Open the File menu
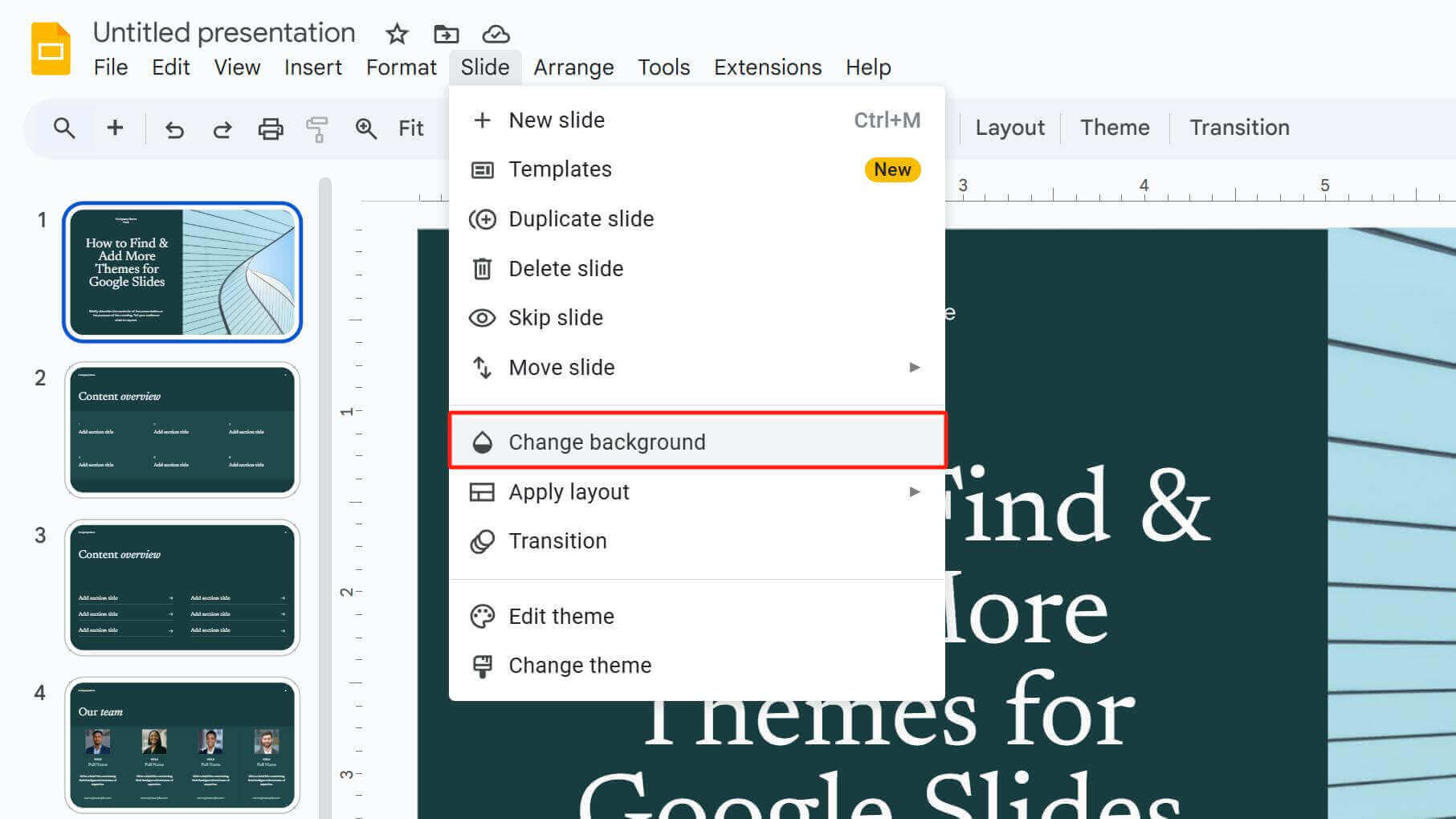Viewport: 1456px width, 819px height. pyautogui.click(x=111, y=67)
